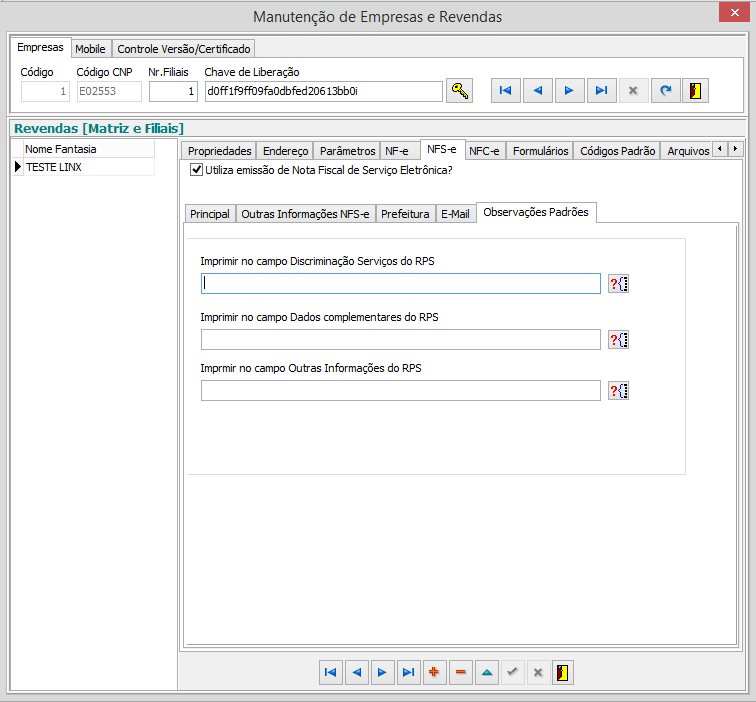Open helper icon for Discriminação Serviços field
The width and height of the screenshot is (756, 702).
pos(618,284)
